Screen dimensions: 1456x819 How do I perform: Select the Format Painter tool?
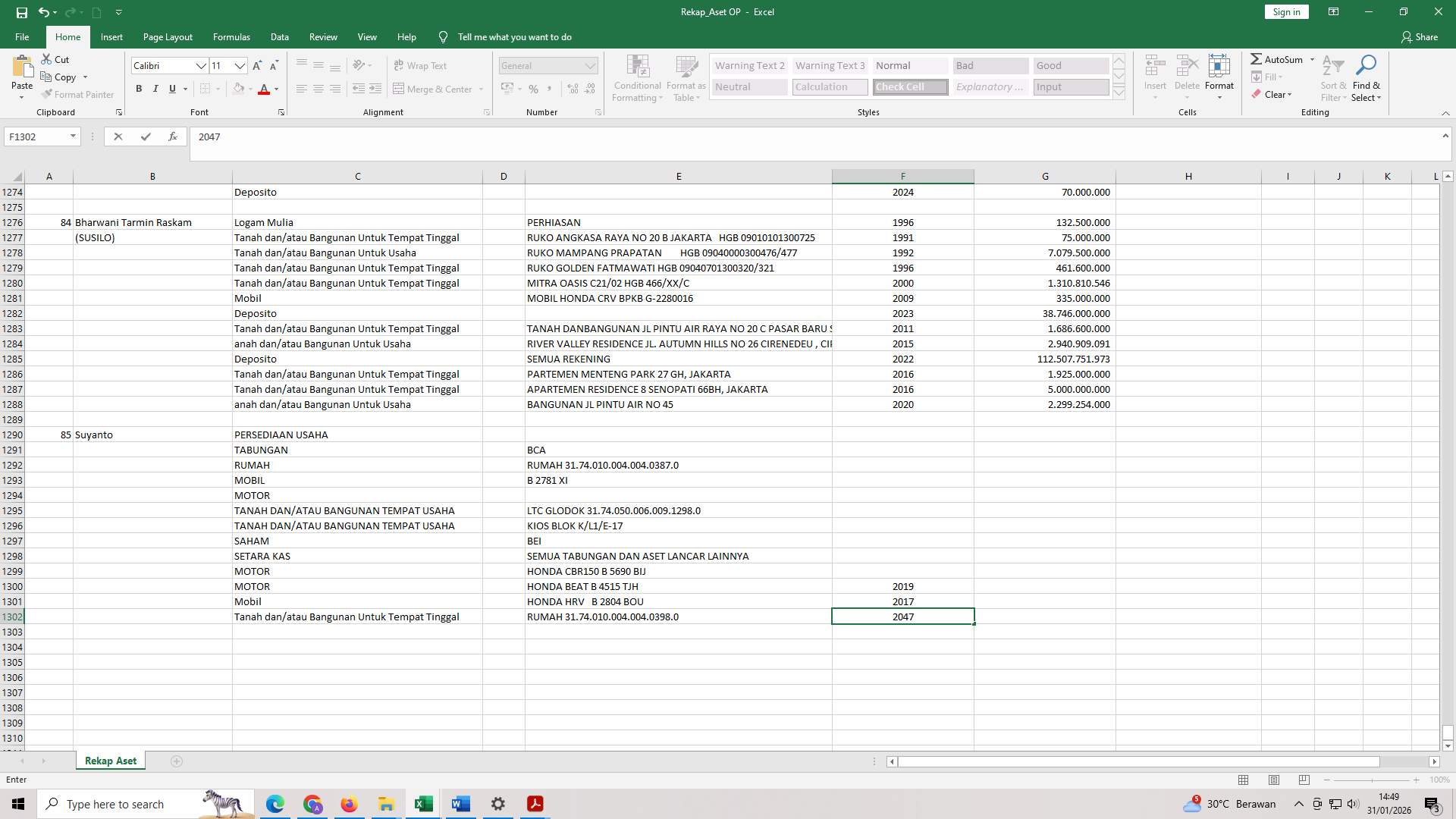coord(78,94)
